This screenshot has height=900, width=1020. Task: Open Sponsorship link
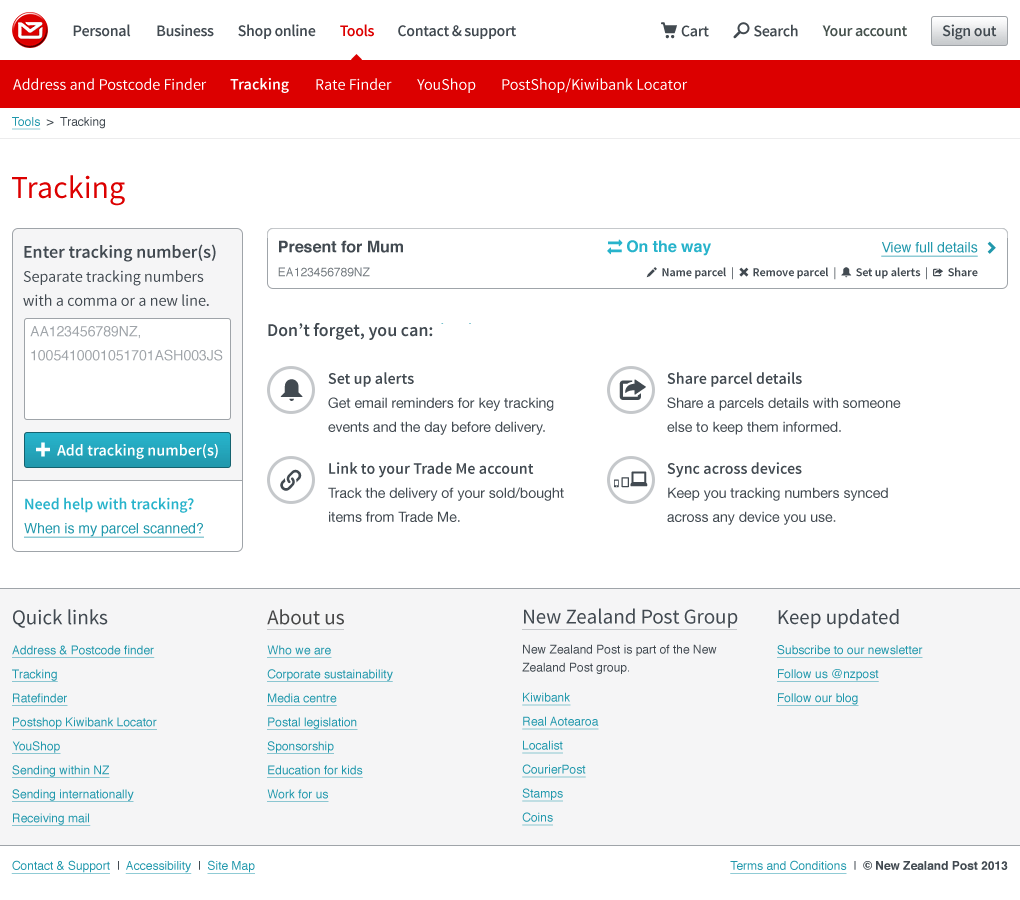301,747
